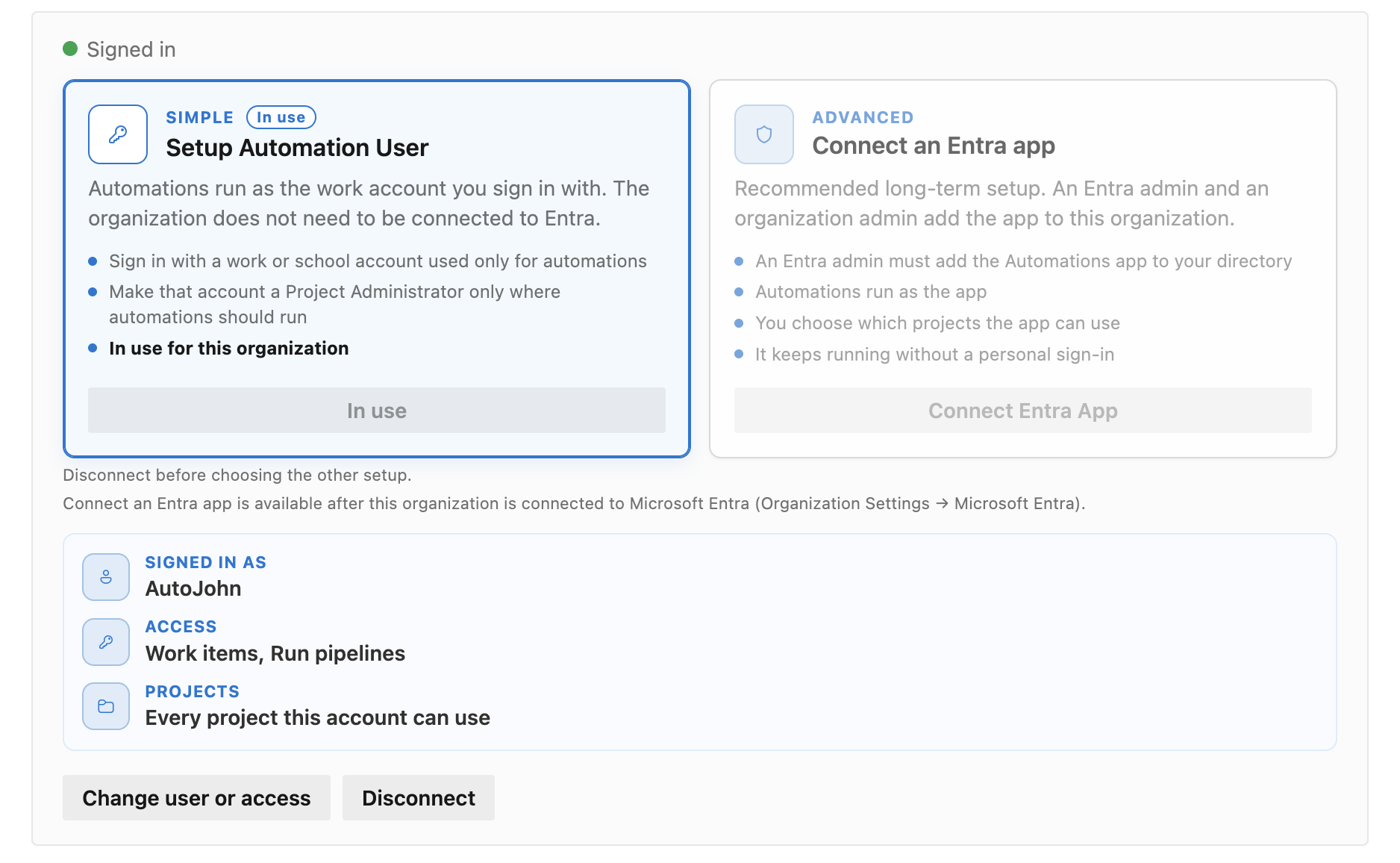Click 'Automations run as the app' bullet

coord(871,292)
